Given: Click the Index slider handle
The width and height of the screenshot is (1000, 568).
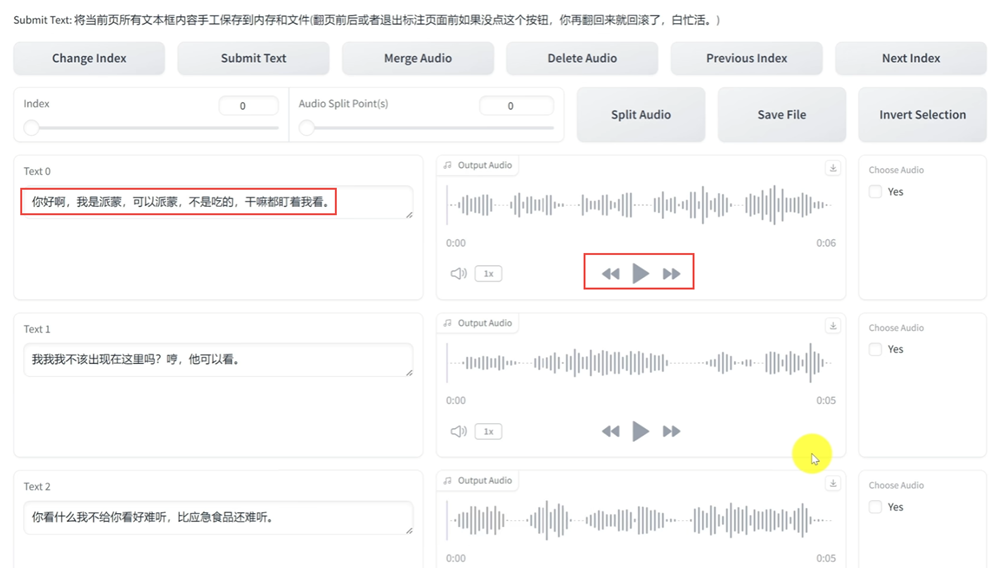Looking at the screenshot, I should click(x=31, y=127).
